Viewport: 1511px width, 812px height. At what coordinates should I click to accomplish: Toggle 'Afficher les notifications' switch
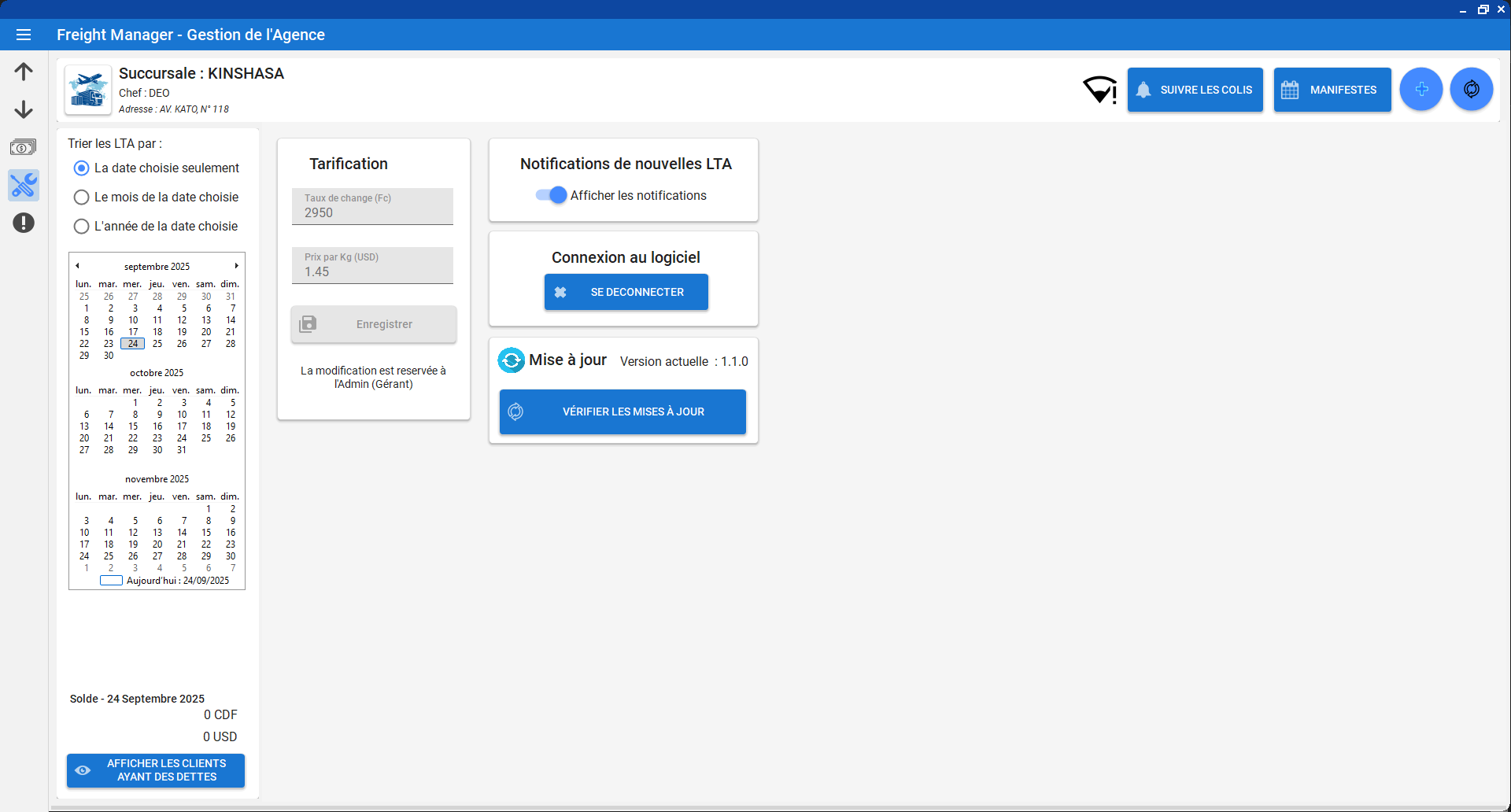(551, 195)
